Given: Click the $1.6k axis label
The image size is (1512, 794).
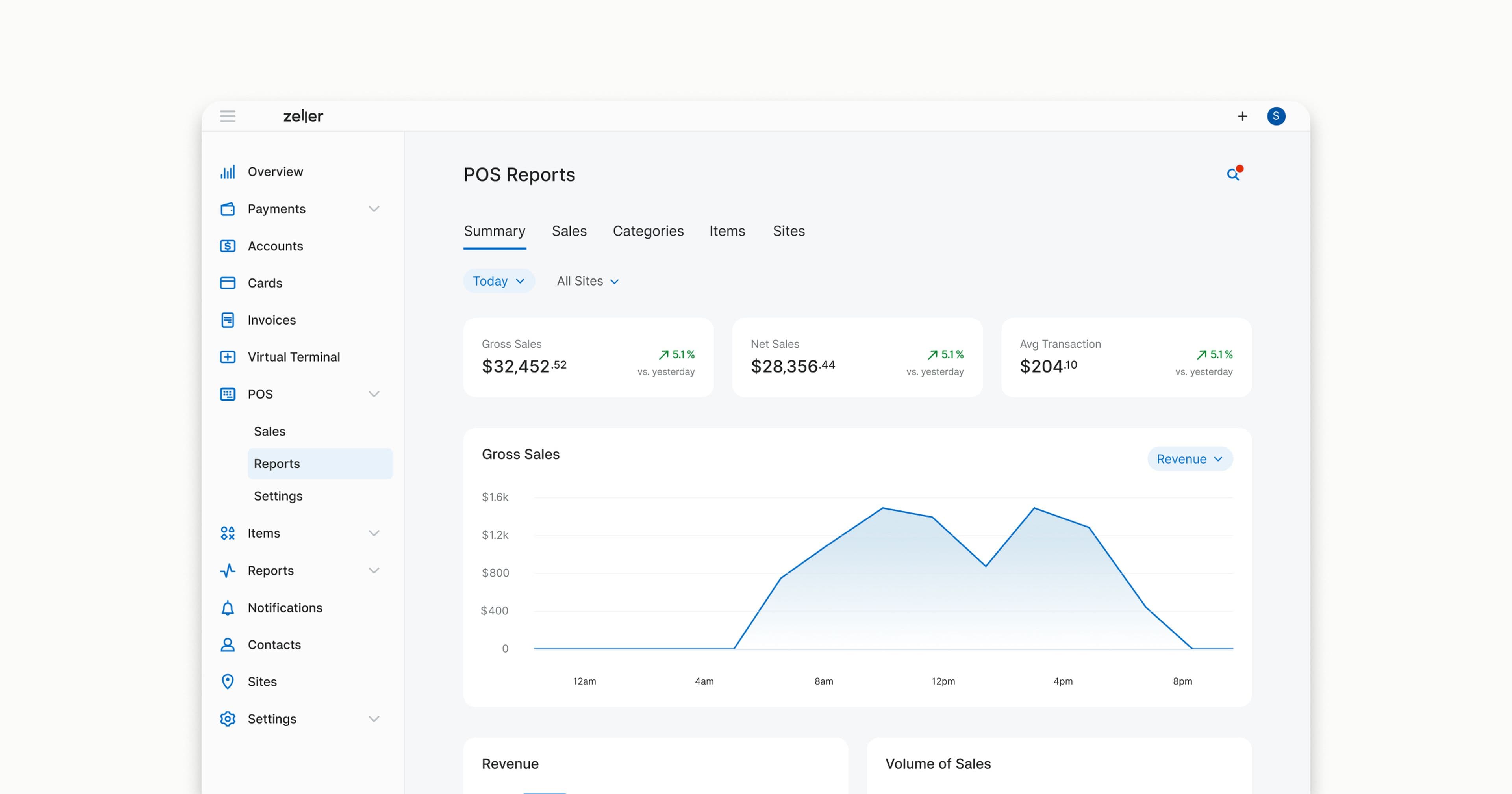Looking at the screenshot, I should point(495,497).
